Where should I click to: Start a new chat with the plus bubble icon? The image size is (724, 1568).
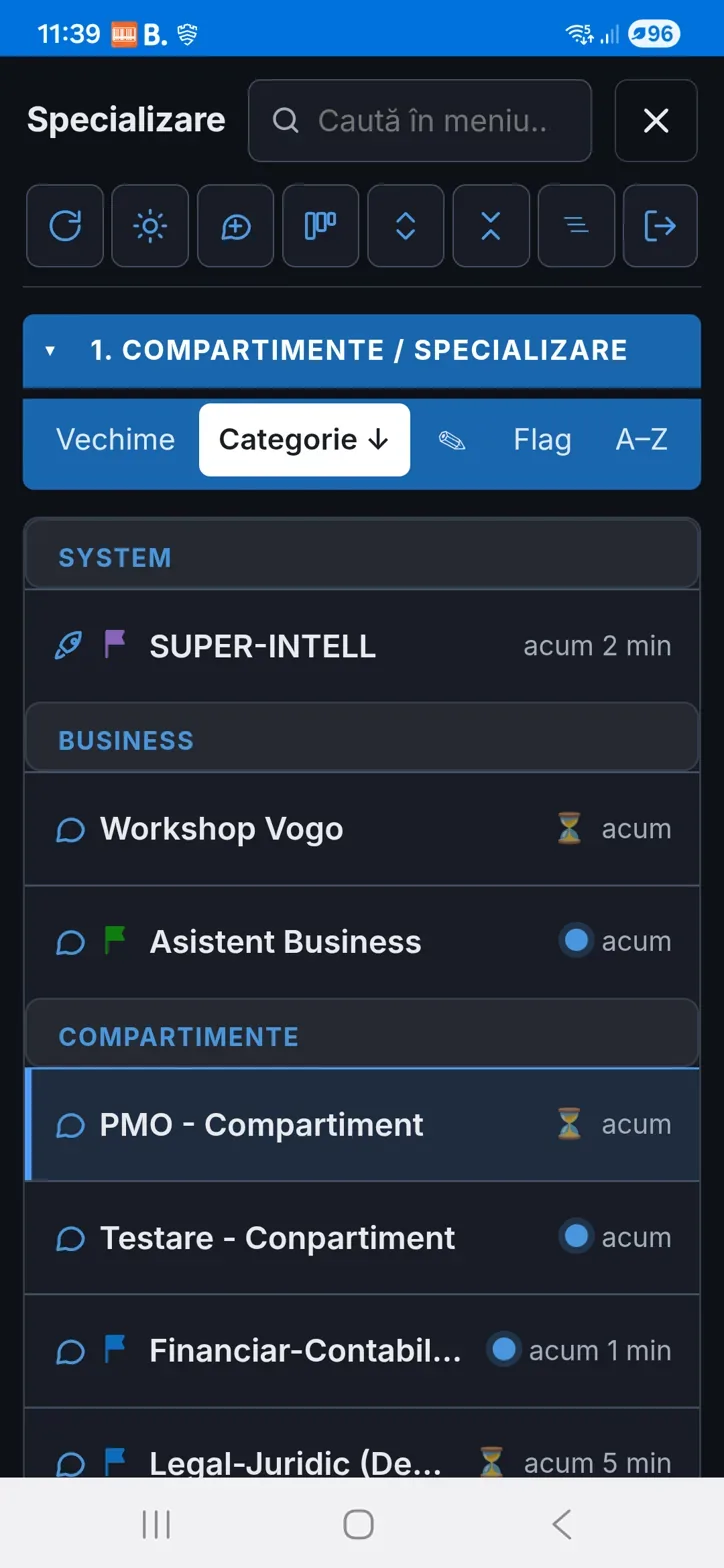pos(235,226)
